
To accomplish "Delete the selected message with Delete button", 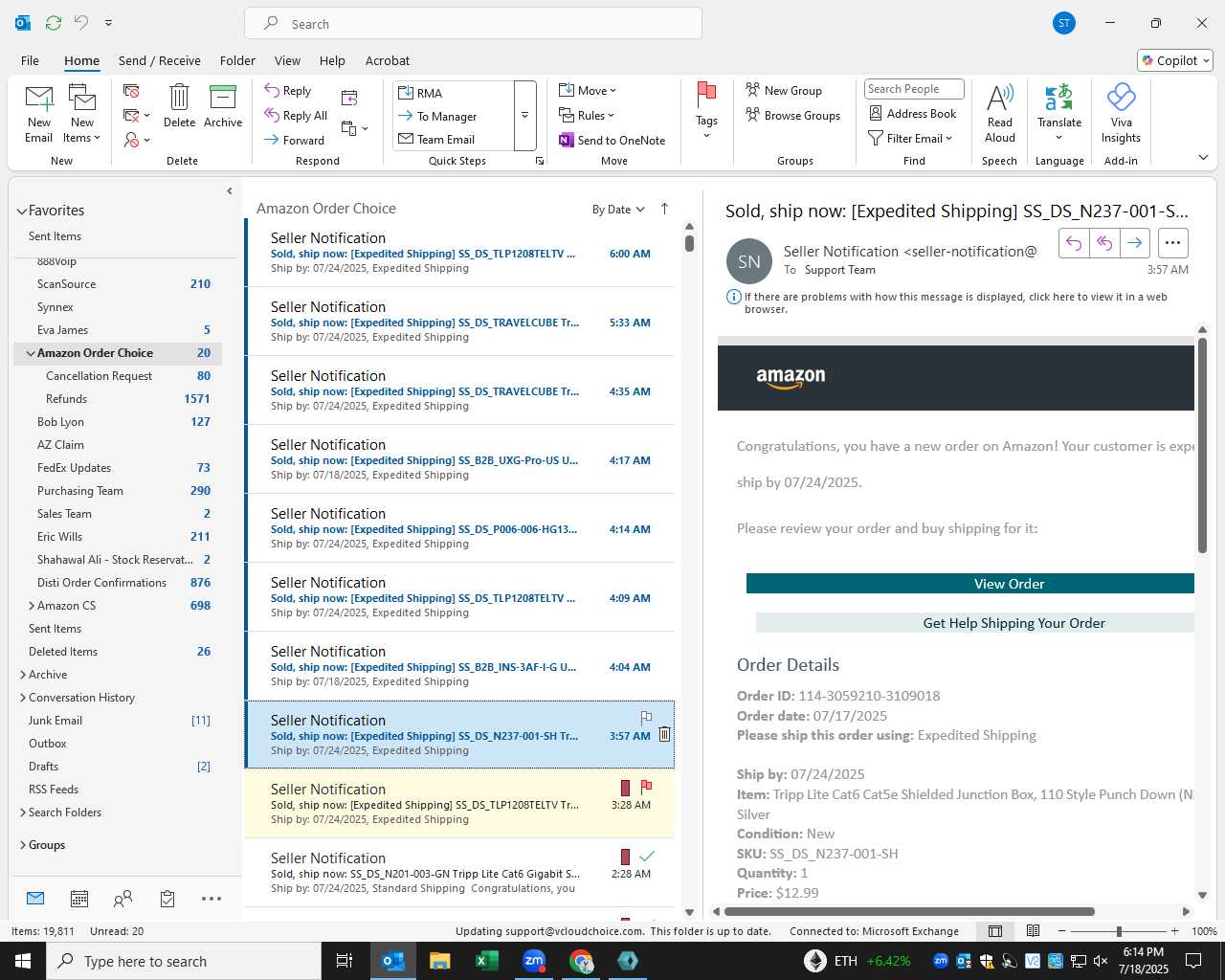I will [179, 105].
